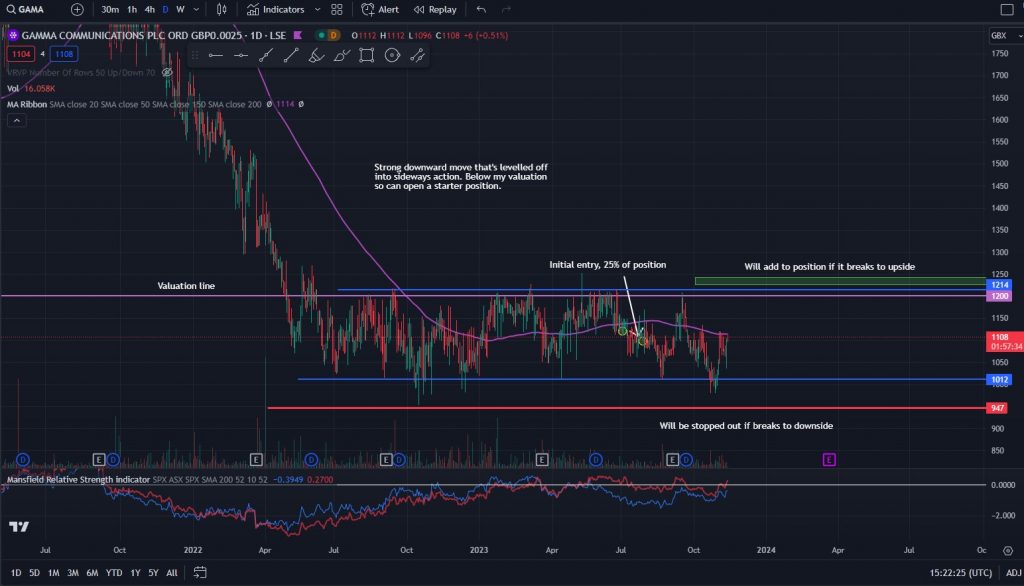This screenshot has width=1024, height=586.
Task: Open the Indicators dialog
Action: [276, 9]
